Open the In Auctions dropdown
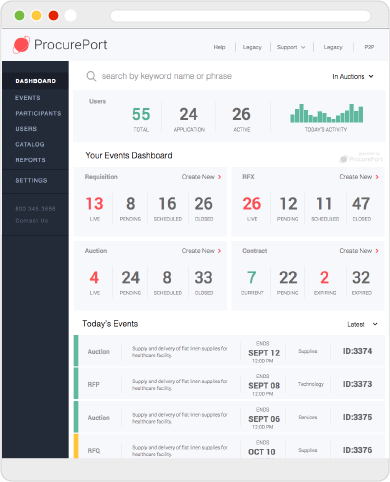390x482 pixels. pyautogui.click(x=353, y=77)
